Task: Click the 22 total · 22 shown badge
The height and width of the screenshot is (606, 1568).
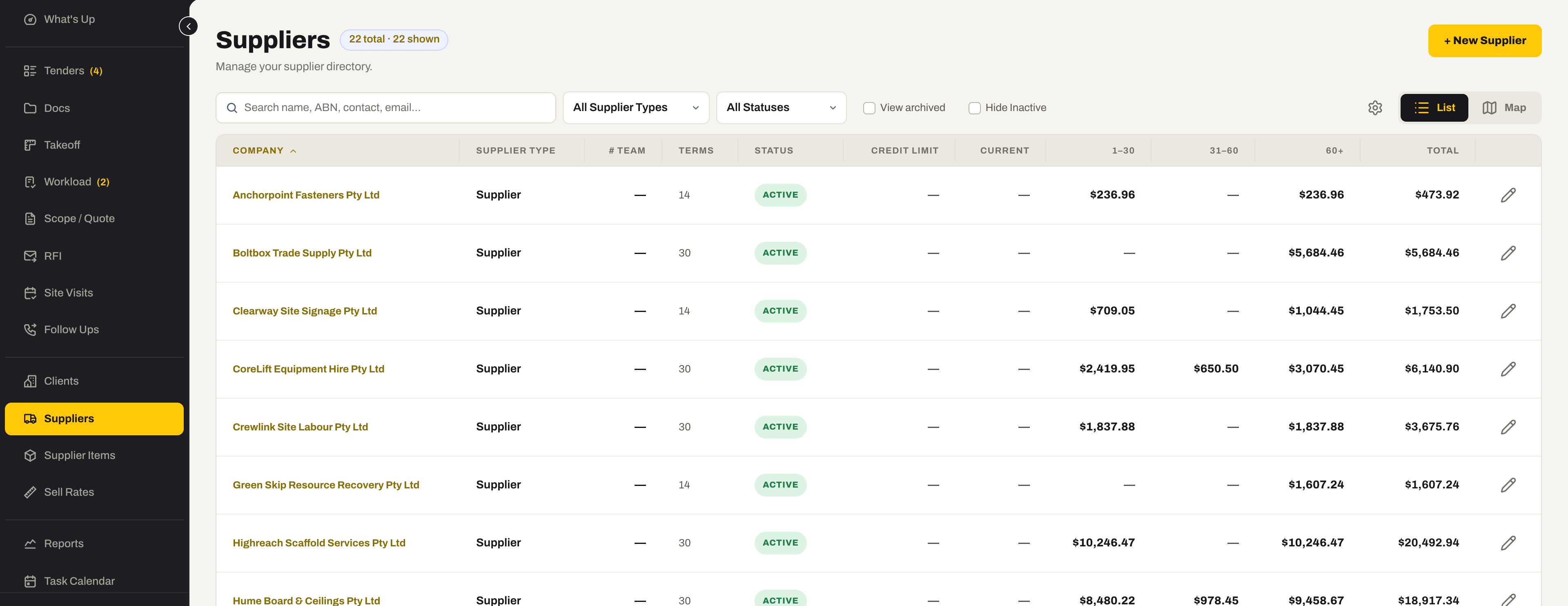Action: (x=393, y=40)
